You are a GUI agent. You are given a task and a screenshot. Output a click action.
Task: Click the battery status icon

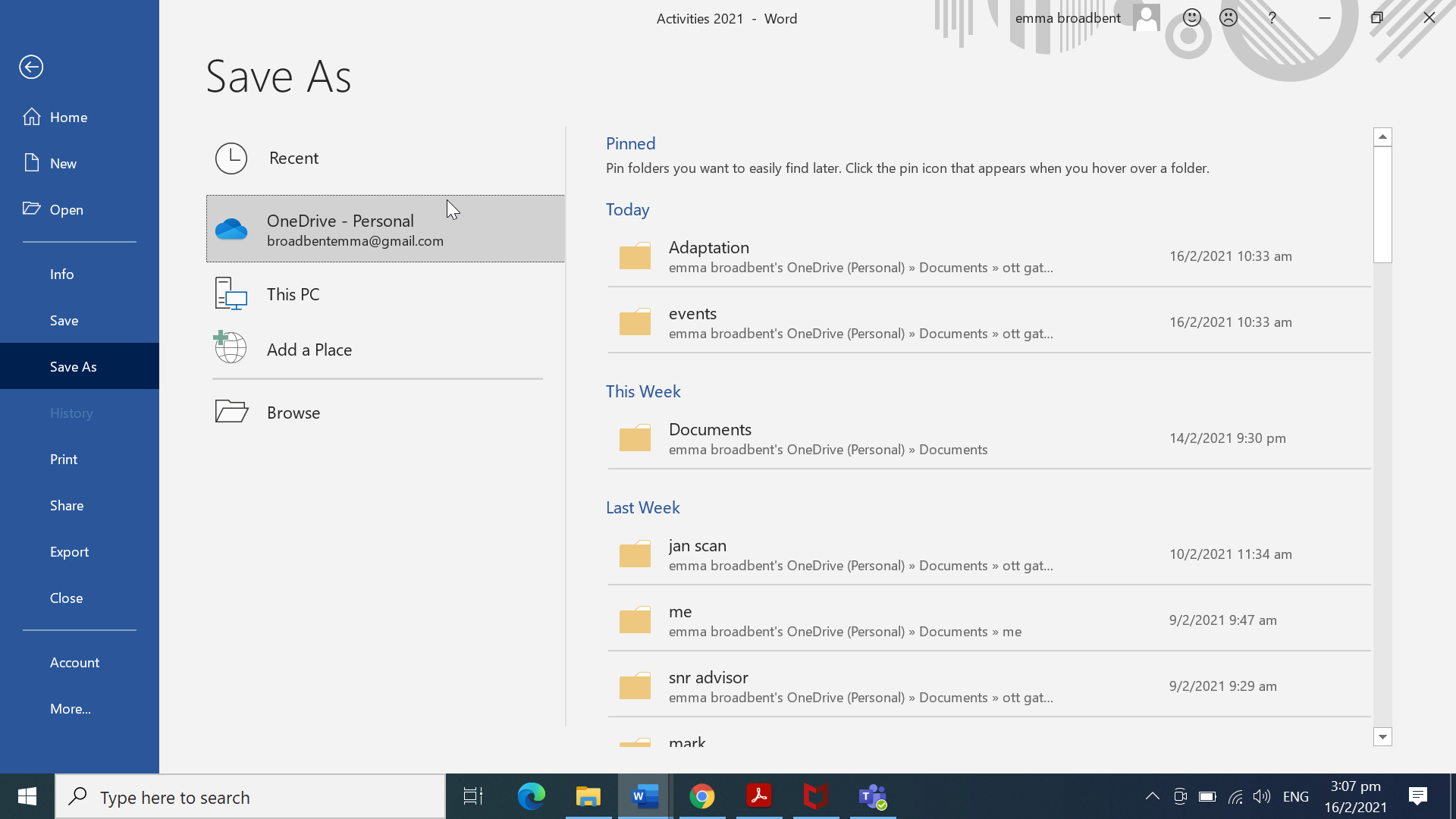(1207, 796)
